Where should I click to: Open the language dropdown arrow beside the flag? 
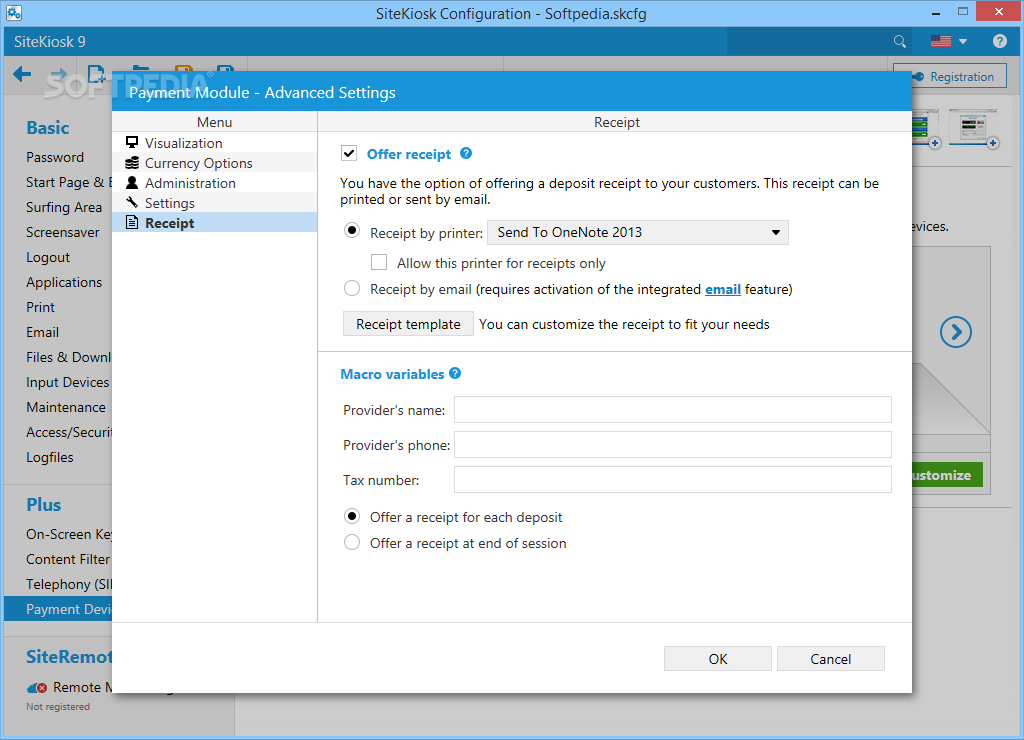coord(963,42)
